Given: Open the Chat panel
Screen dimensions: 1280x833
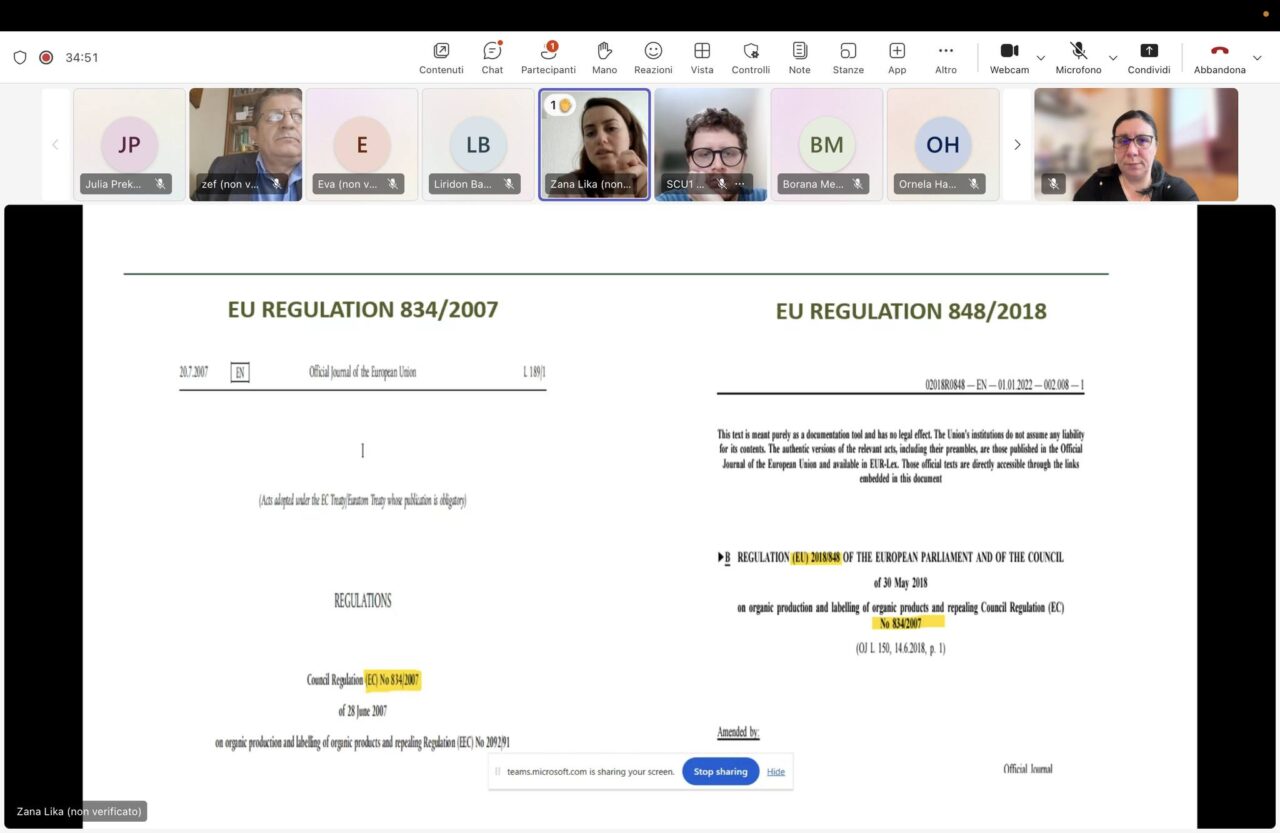Looking at the screenshot, I should click(492, 57).
